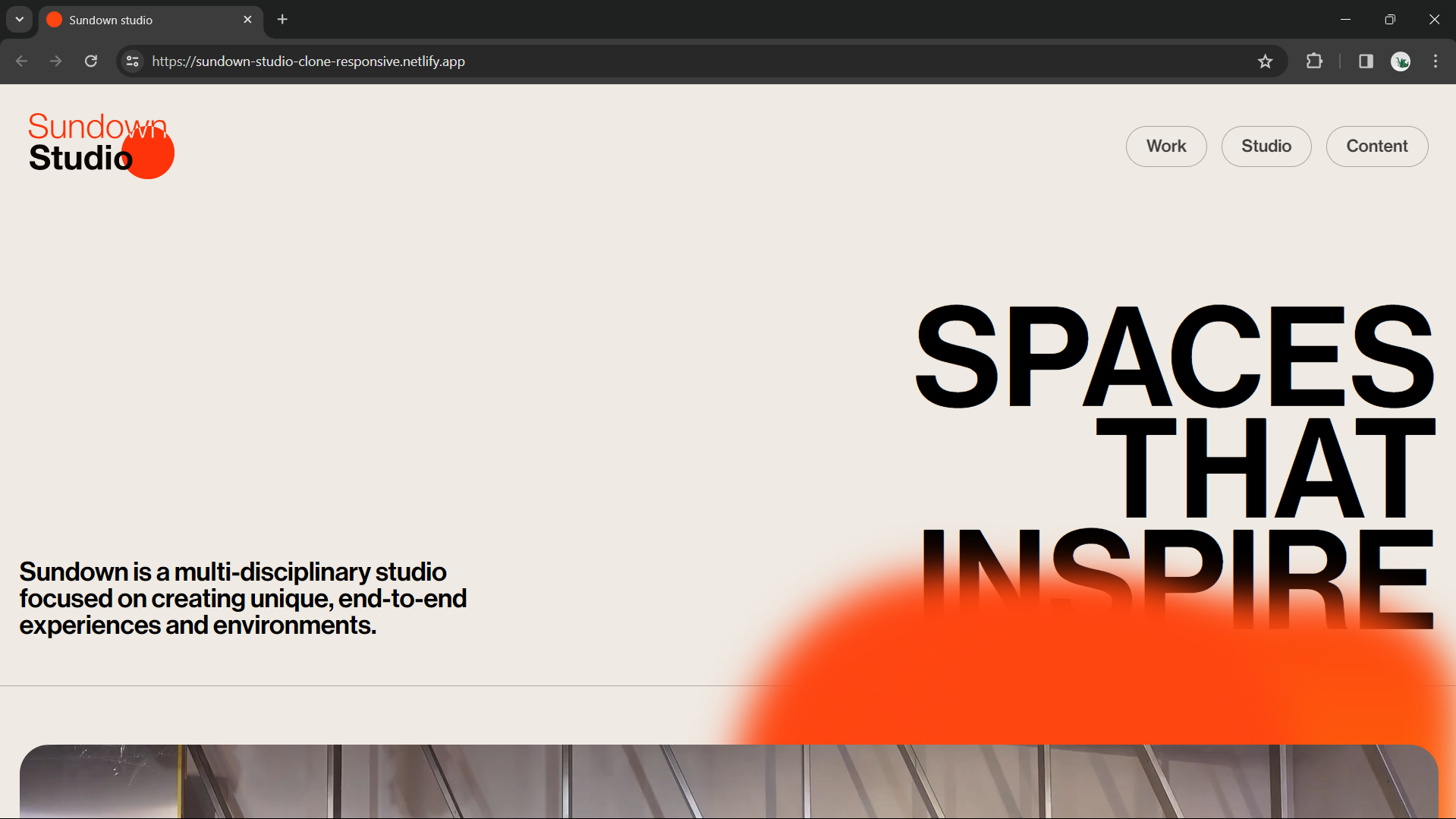Reload the Sundown studio page
Image resolution: width=1456 pixels, height=819 pixels.
tap(91, 61)
